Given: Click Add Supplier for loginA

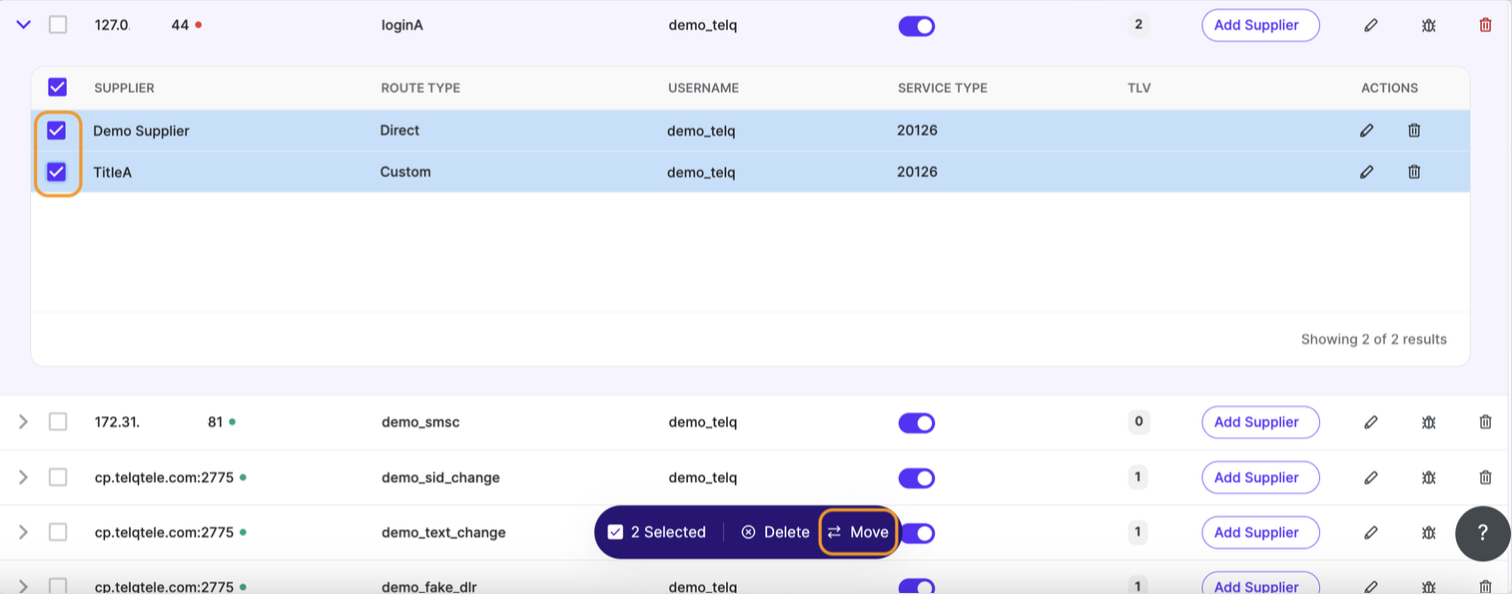Looking at the screenshot, I should point(1260,25).
